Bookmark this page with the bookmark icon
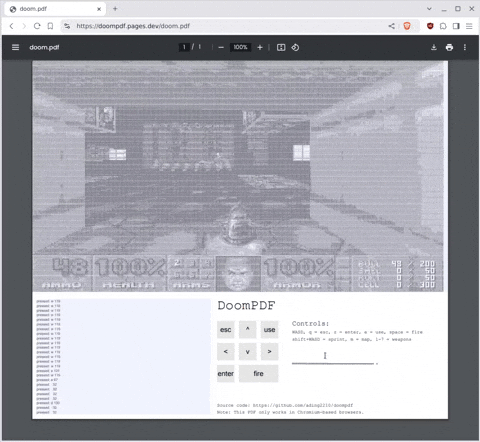 (x=50, y=26)
